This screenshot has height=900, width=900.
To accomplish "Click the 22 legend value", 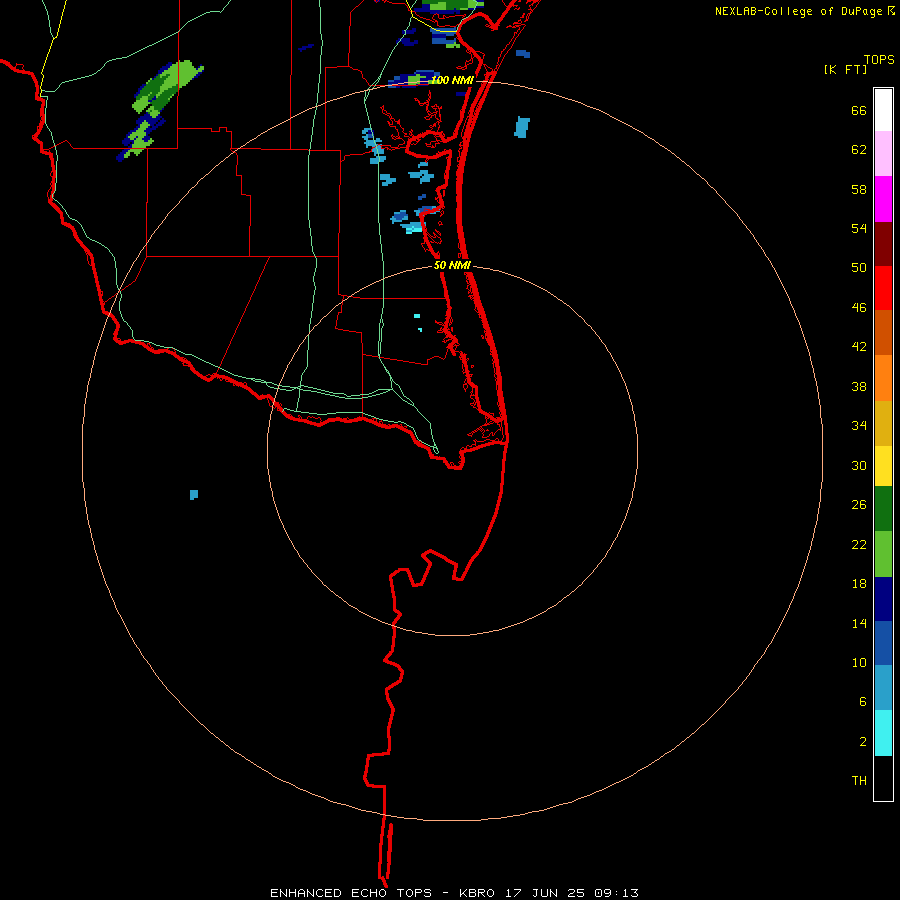I will point(859,544).
